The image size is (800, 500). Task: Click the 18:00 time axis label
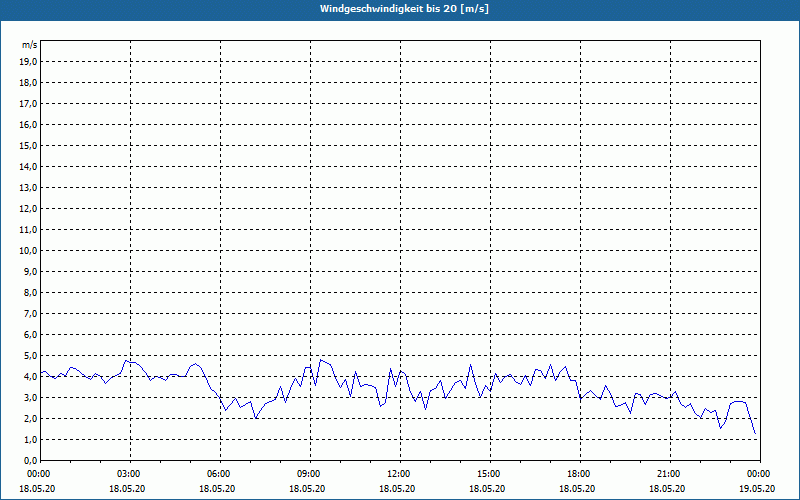580,474
